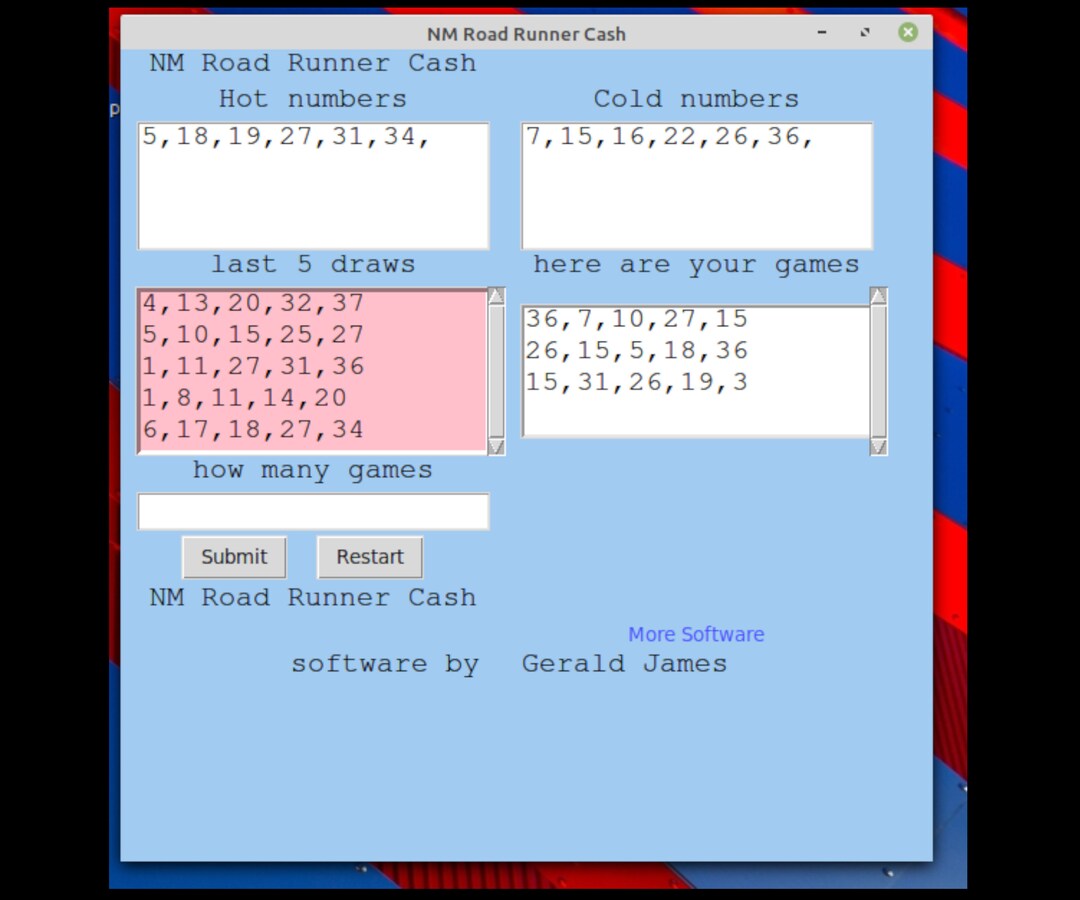Click the up arrow on the games scrollbar
This screenshot has height=900, width=1080.
pos(878,294)
